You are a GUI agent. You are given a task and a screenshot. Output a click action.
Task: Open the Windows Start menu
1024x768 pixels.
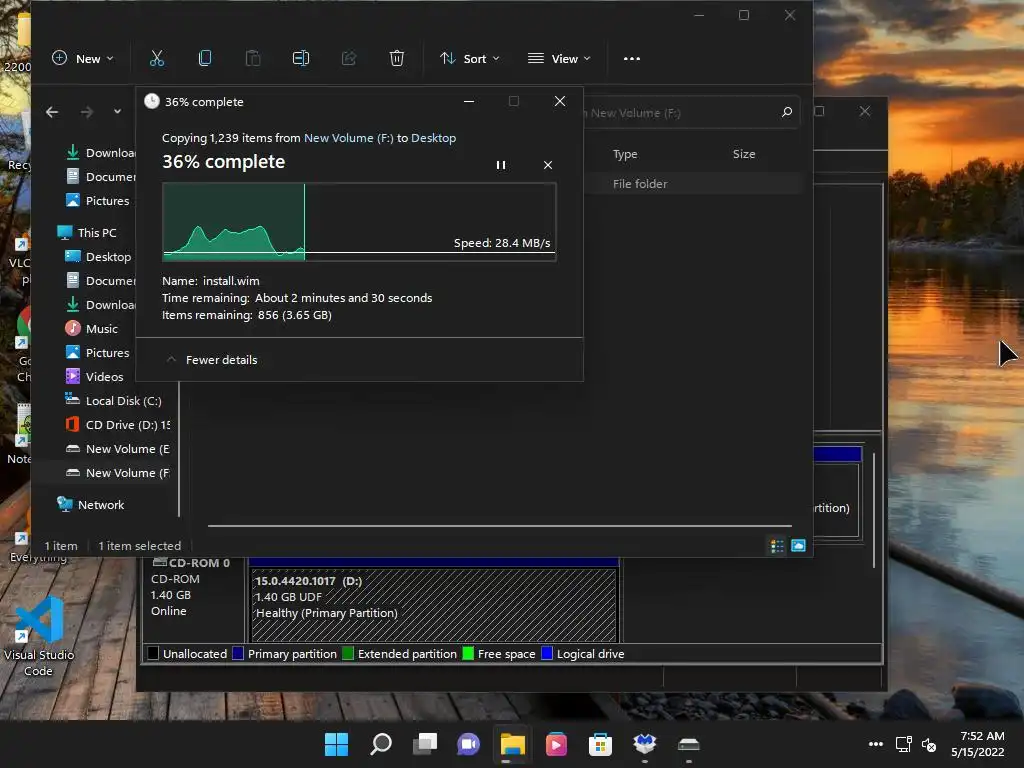click(x=336, y=744)
